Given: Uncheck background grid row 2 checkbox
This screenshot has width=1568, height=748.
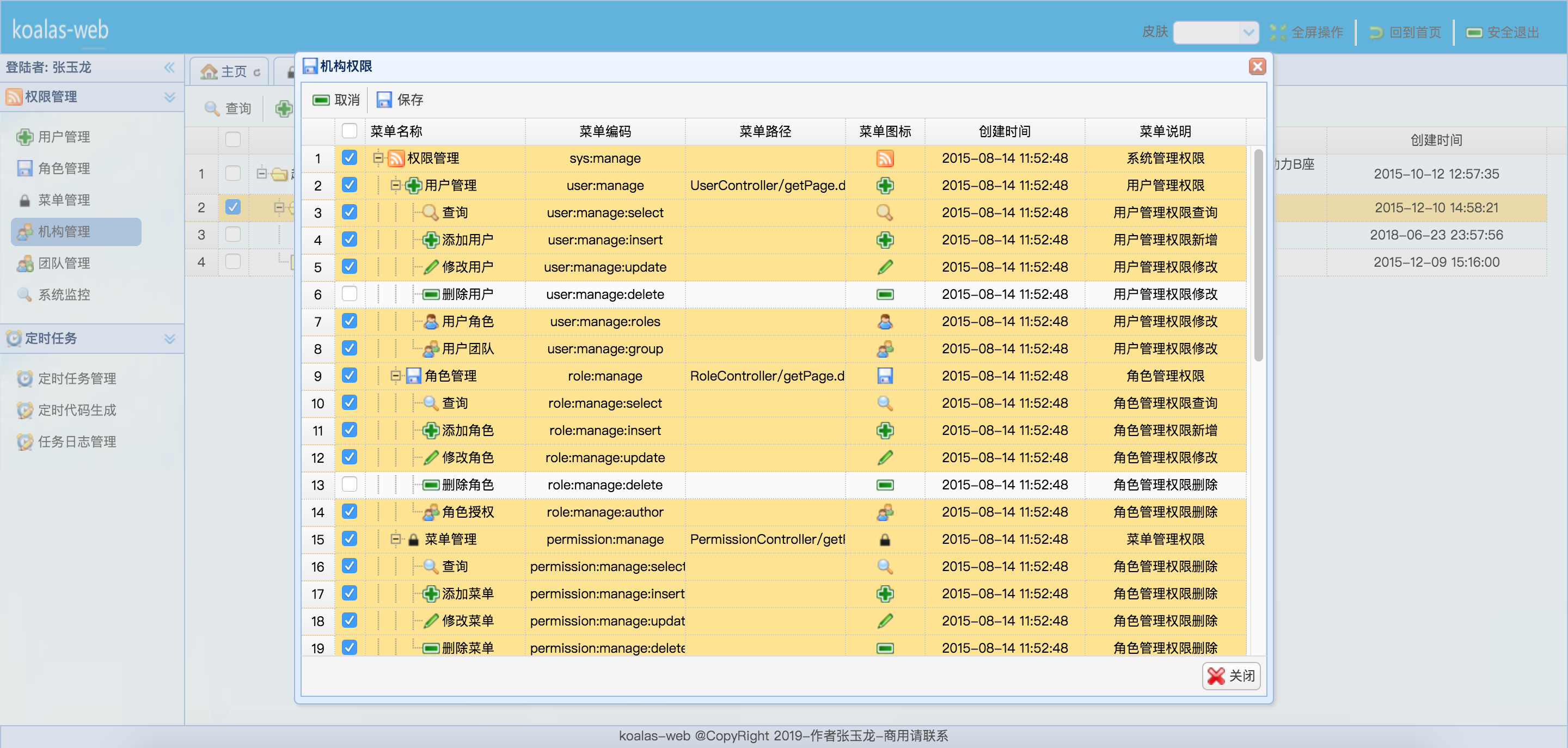Looking at the screenshot, I should click(x=232, y=207).
